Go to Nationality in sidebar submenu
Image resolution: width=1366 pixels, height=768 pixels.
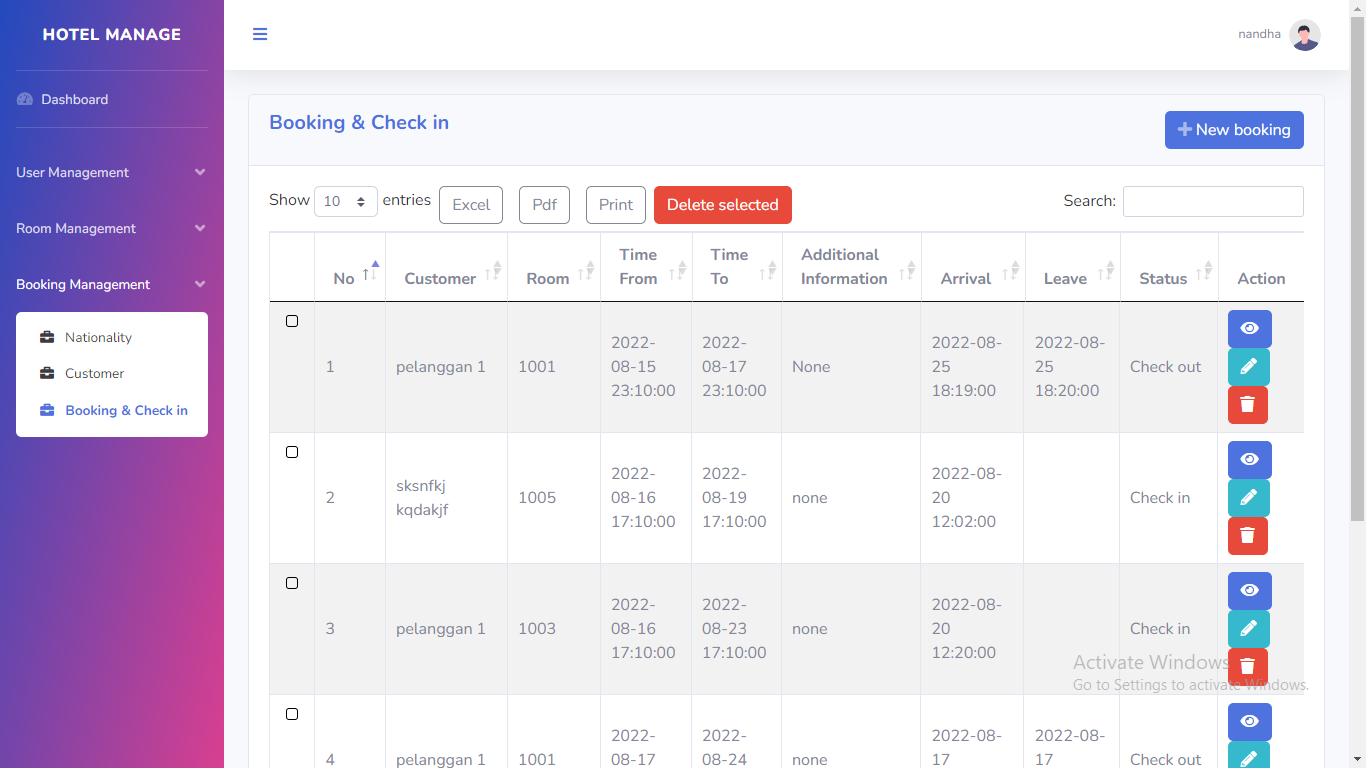tap(98, 338)
